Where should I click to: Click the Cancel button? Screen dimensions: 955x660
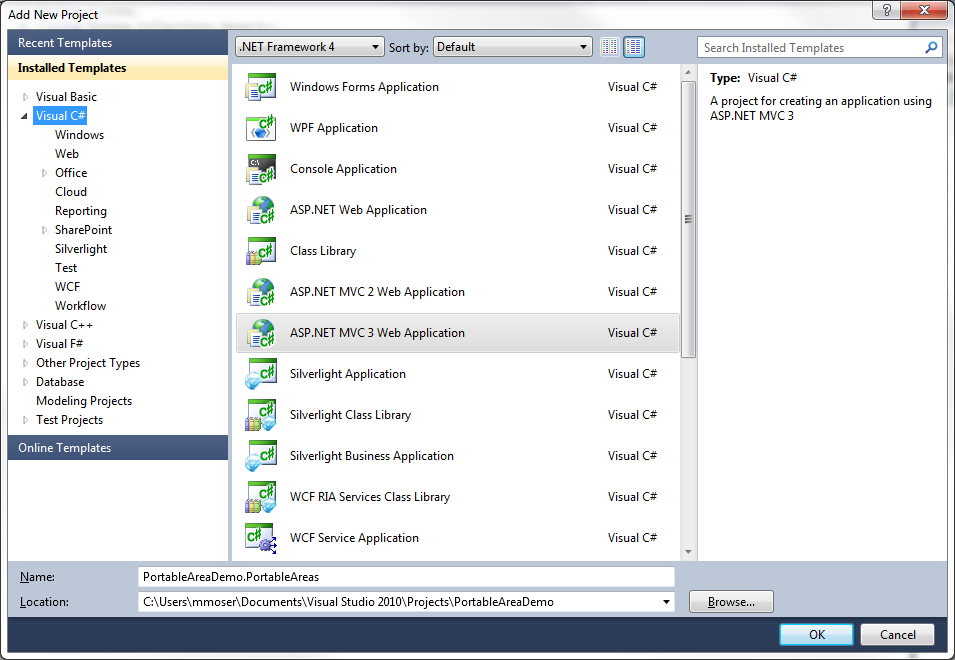point(897,634)
